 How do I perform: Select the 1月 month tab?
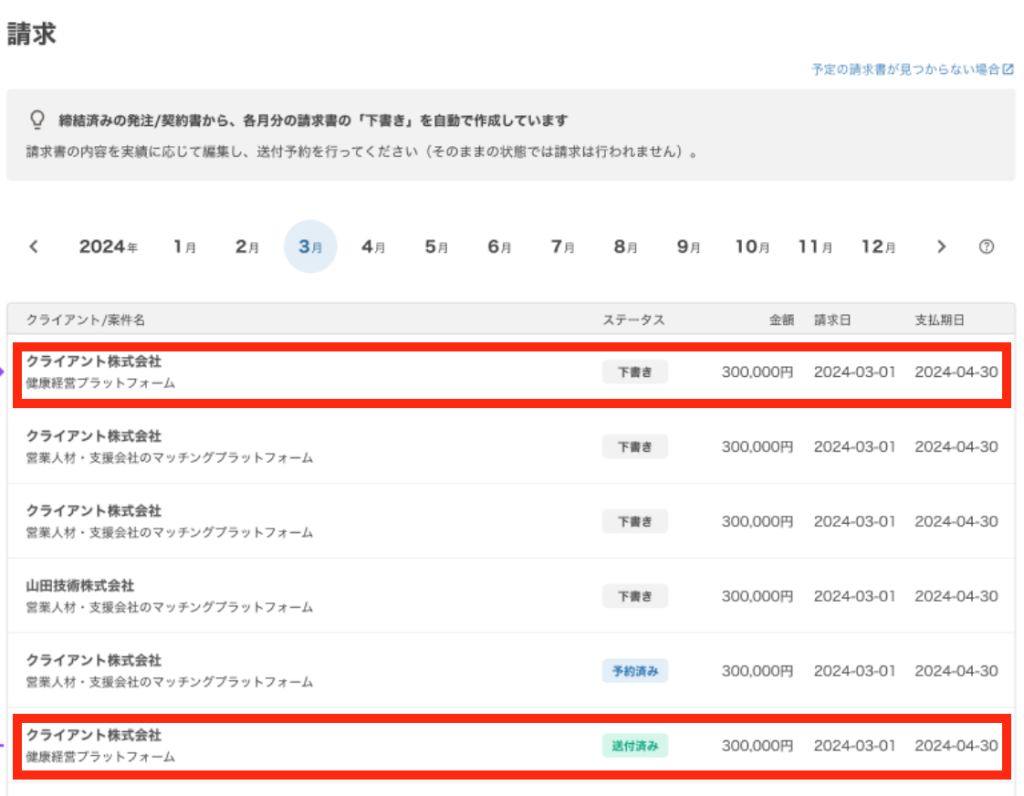(184, 247)
